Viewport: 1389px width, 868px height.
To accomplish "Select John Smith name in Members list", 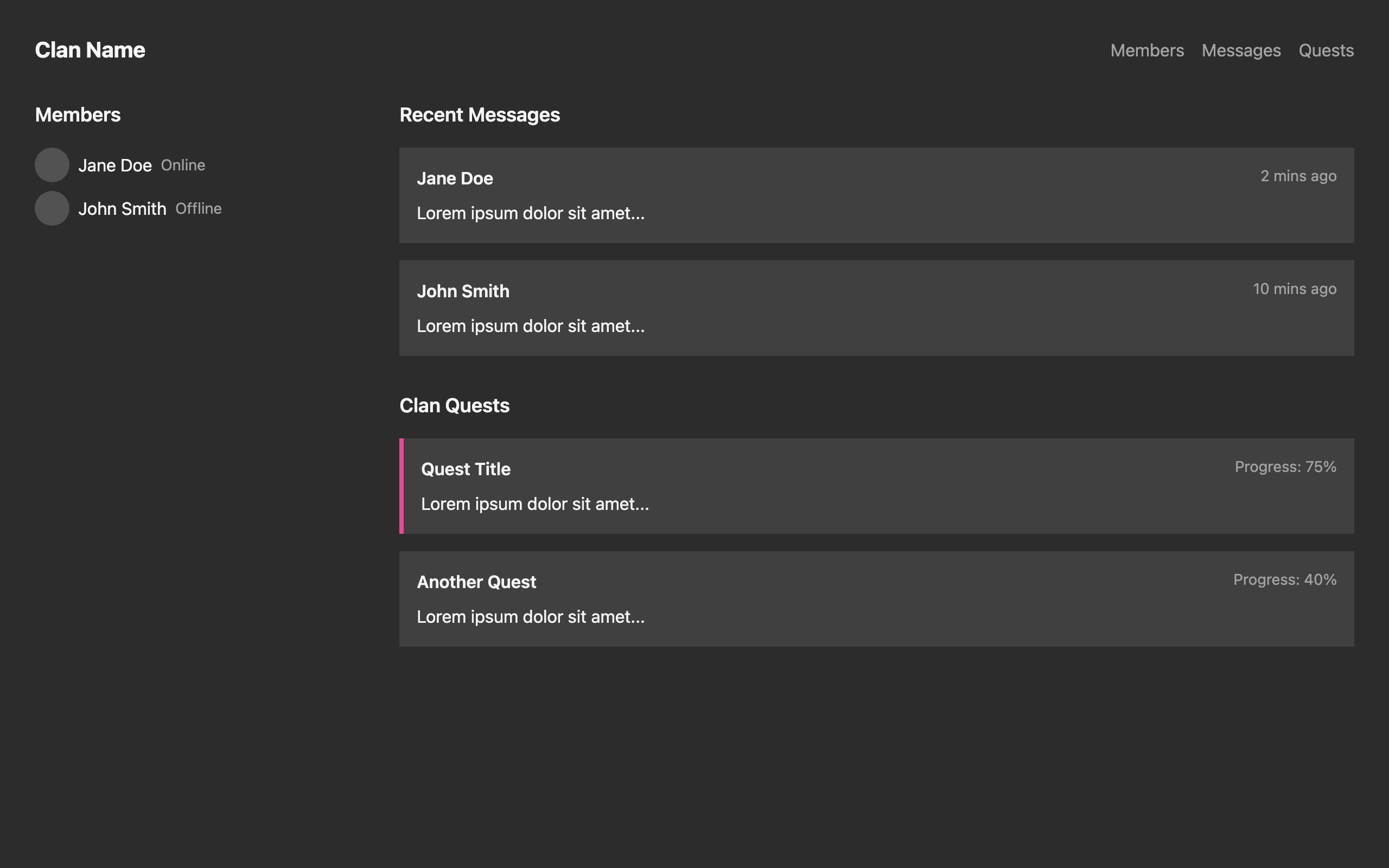I will (x=122, y=208).
